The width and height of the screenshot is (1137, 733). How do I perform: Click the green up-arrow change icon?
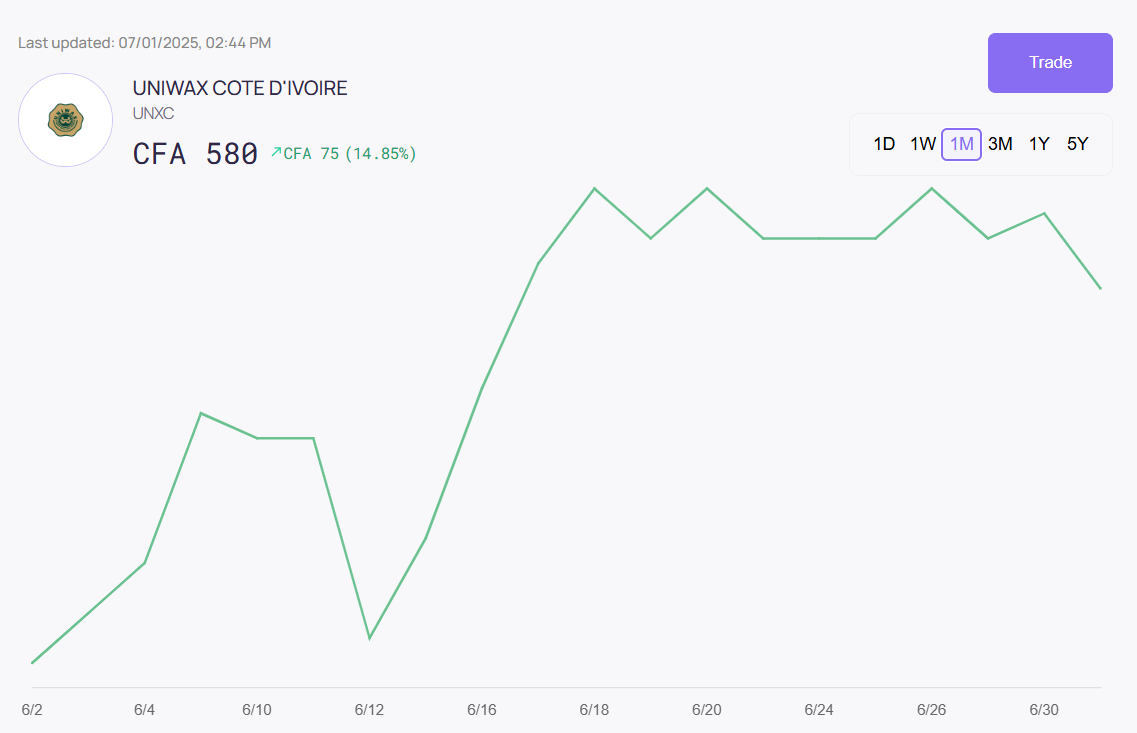(x=277, y=152)
